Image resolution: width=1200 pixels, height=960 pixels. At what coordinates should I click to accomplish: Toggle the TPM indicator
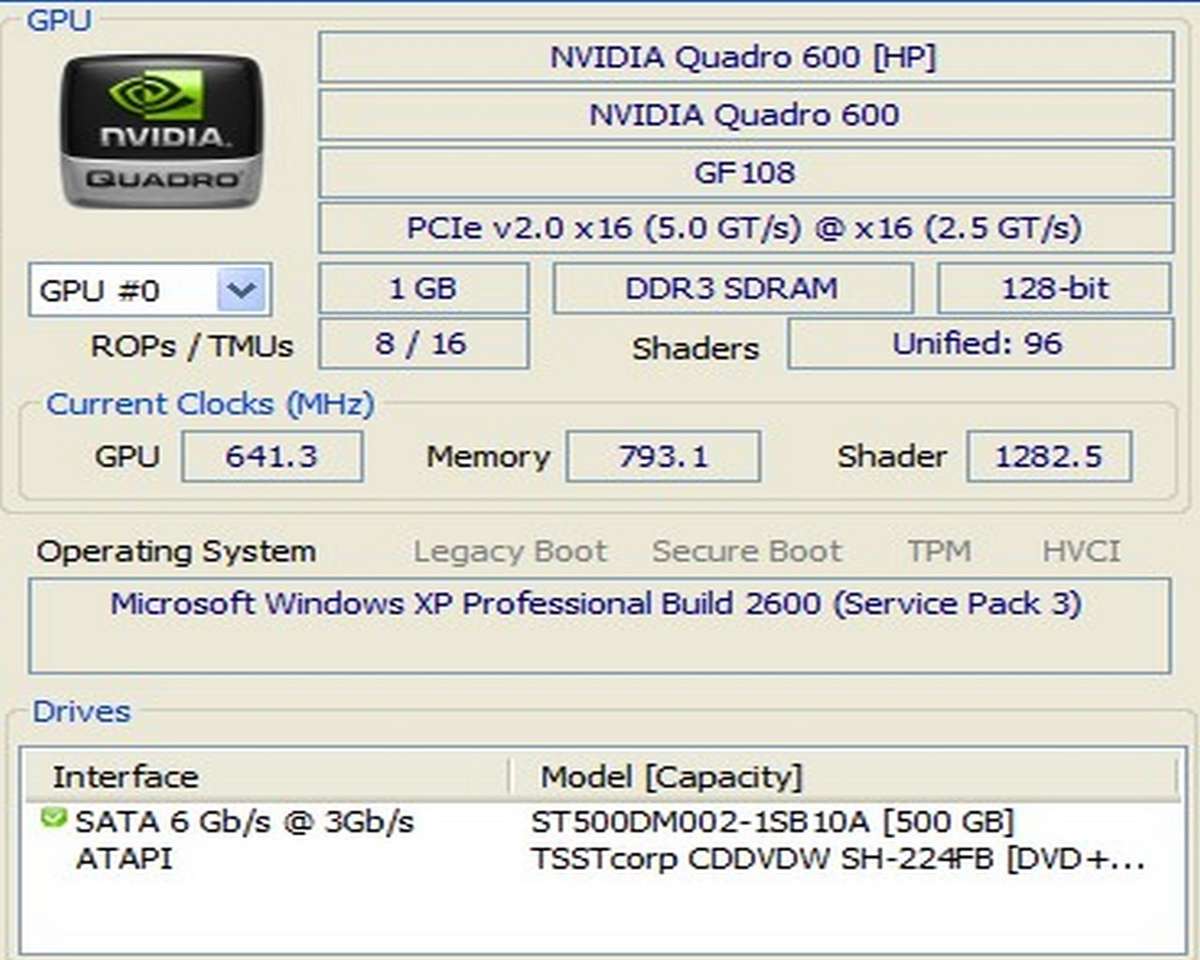click(x=939, y=551)
